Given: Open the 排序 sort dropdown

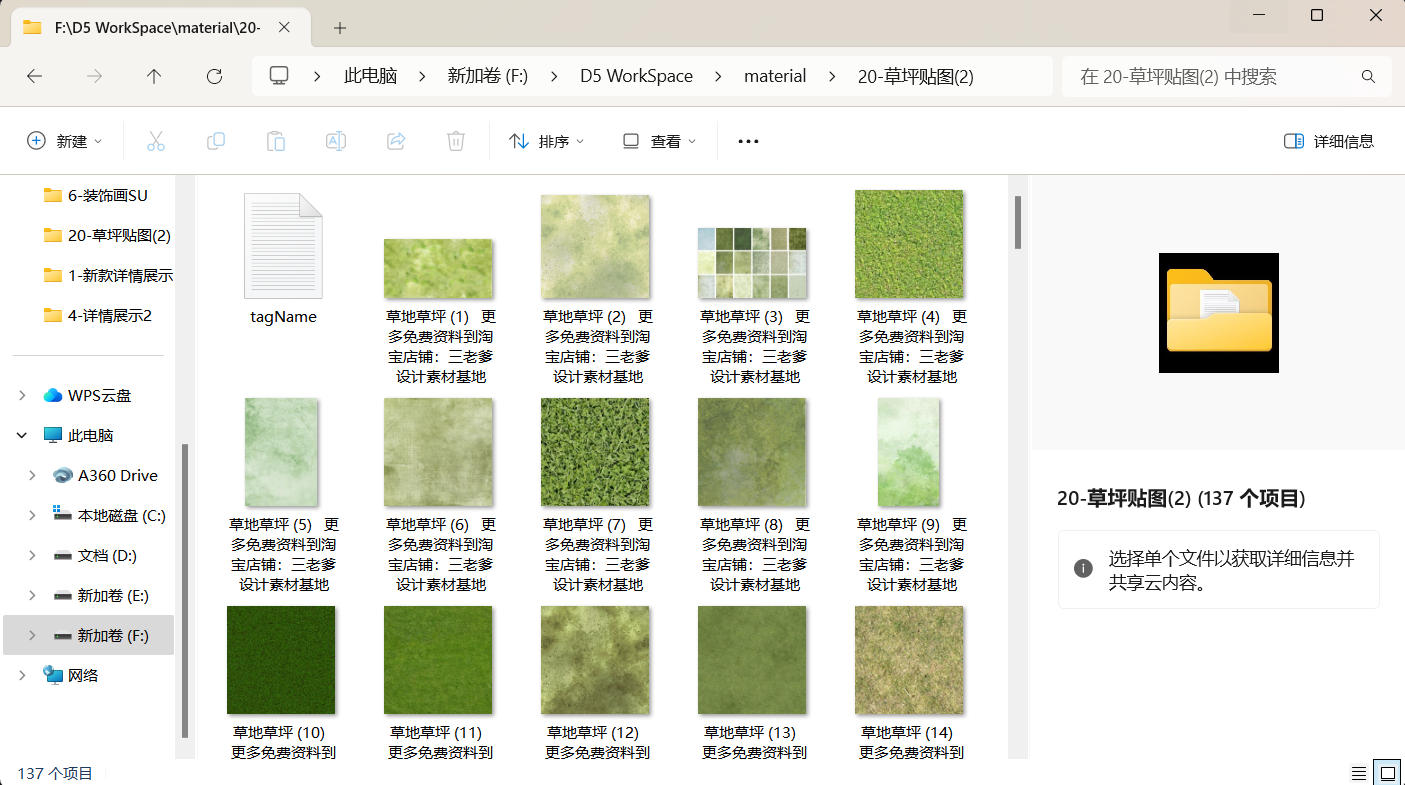Looking at the screenshot, I should (x=546, y=141).
